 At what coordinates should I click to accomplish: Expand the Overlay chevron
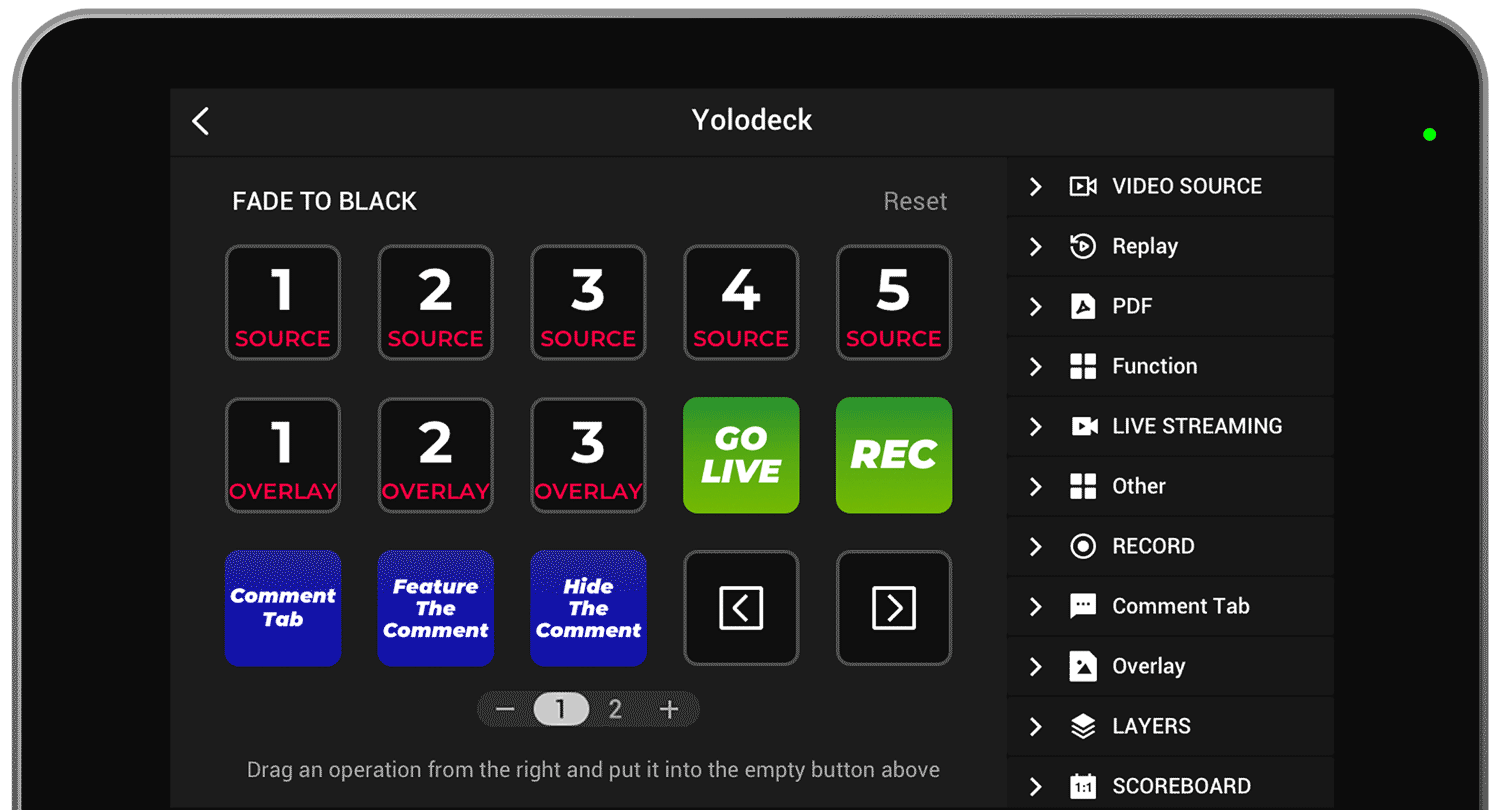[1036, 666]
